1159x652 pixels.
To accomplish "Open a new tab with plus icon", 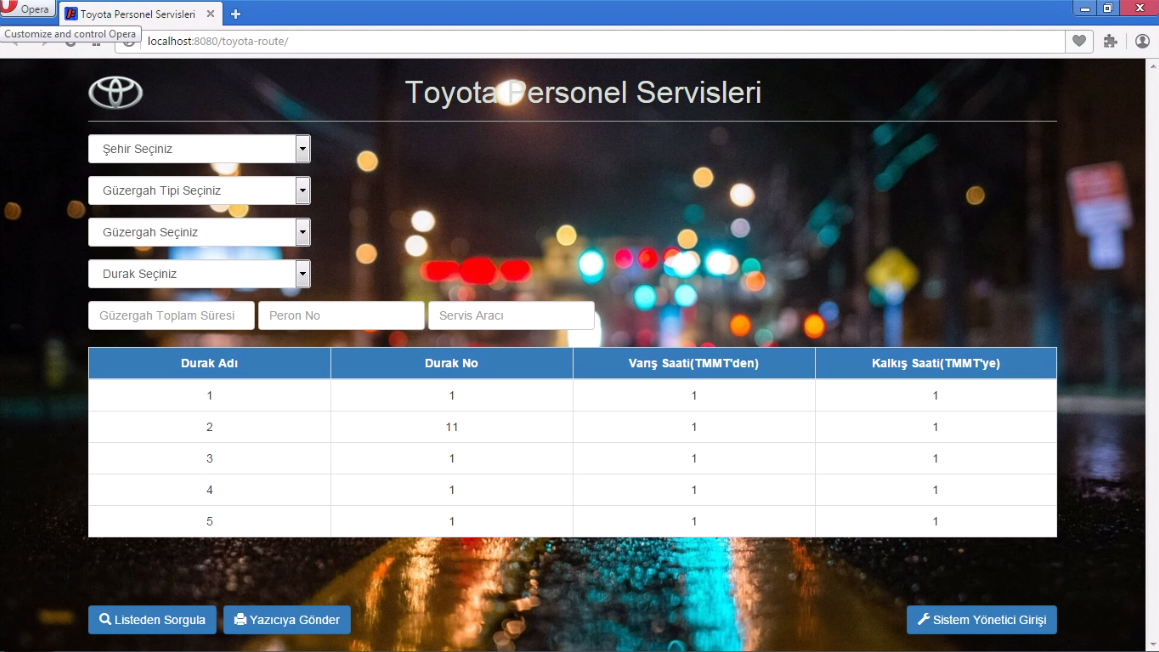I will [236, 14].
